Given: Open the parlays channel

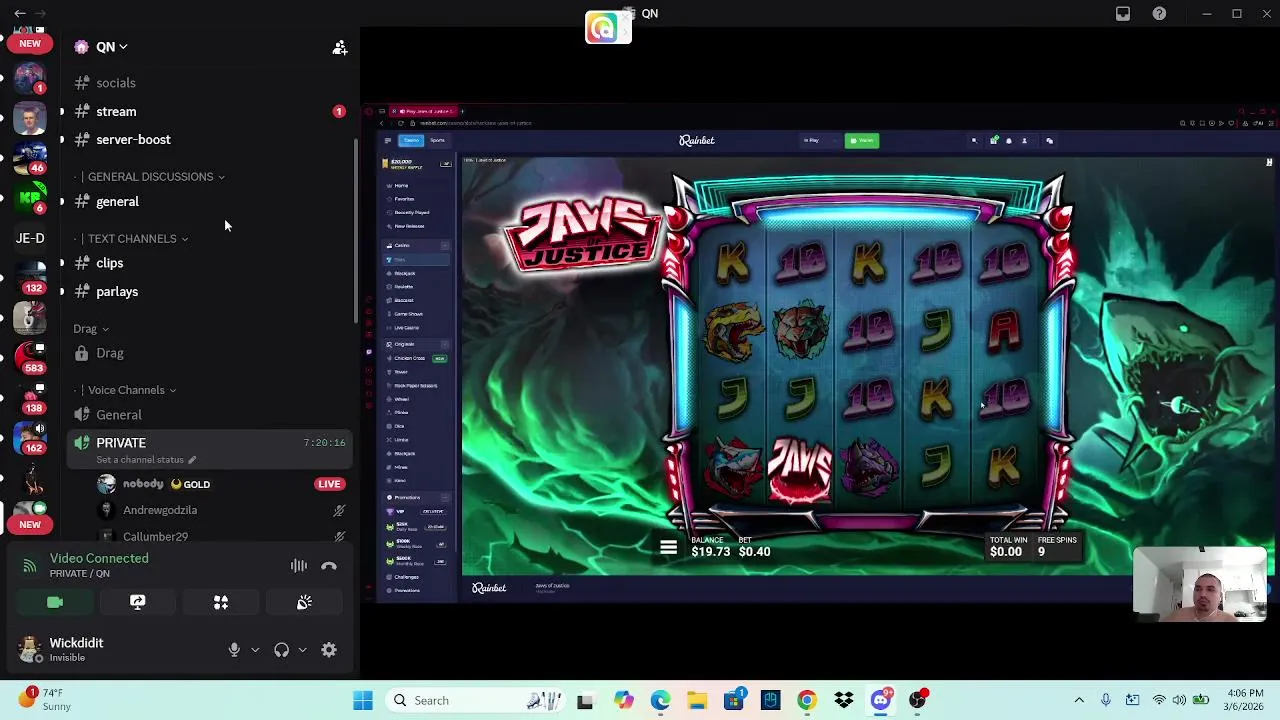Looking at the screenshot, I should [208, 291].
